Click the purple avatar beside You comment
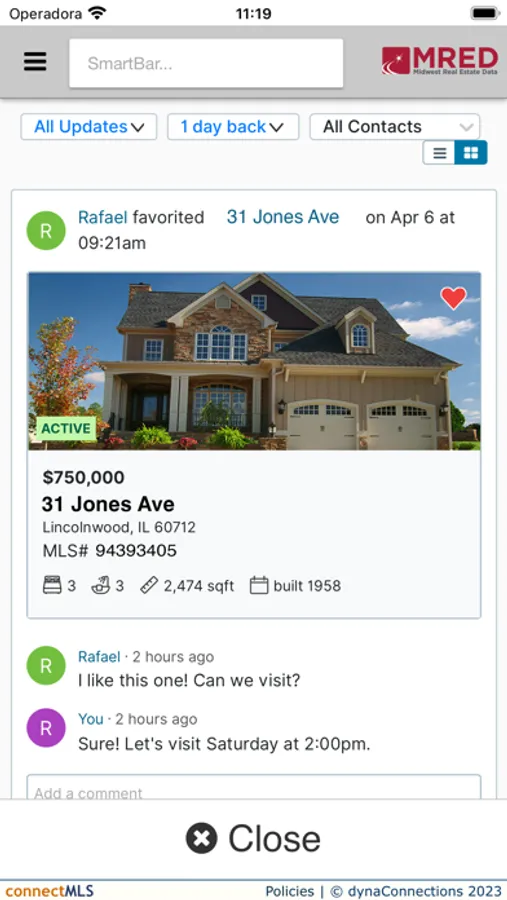Viewport: 507px width, 900px height. (x=46, y=728)
